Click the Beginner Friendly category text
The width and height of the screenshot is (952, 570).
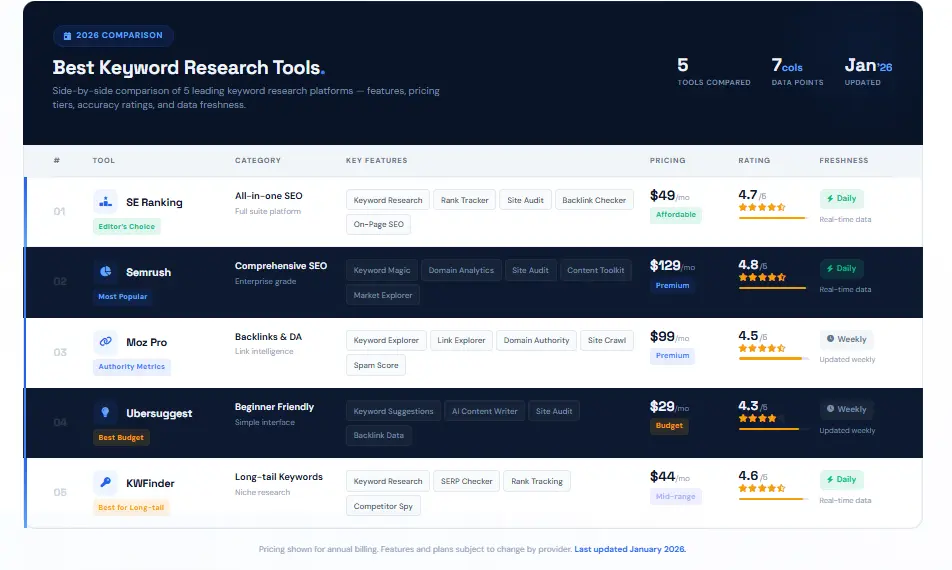pyautogui.click(x=274, y=407)
